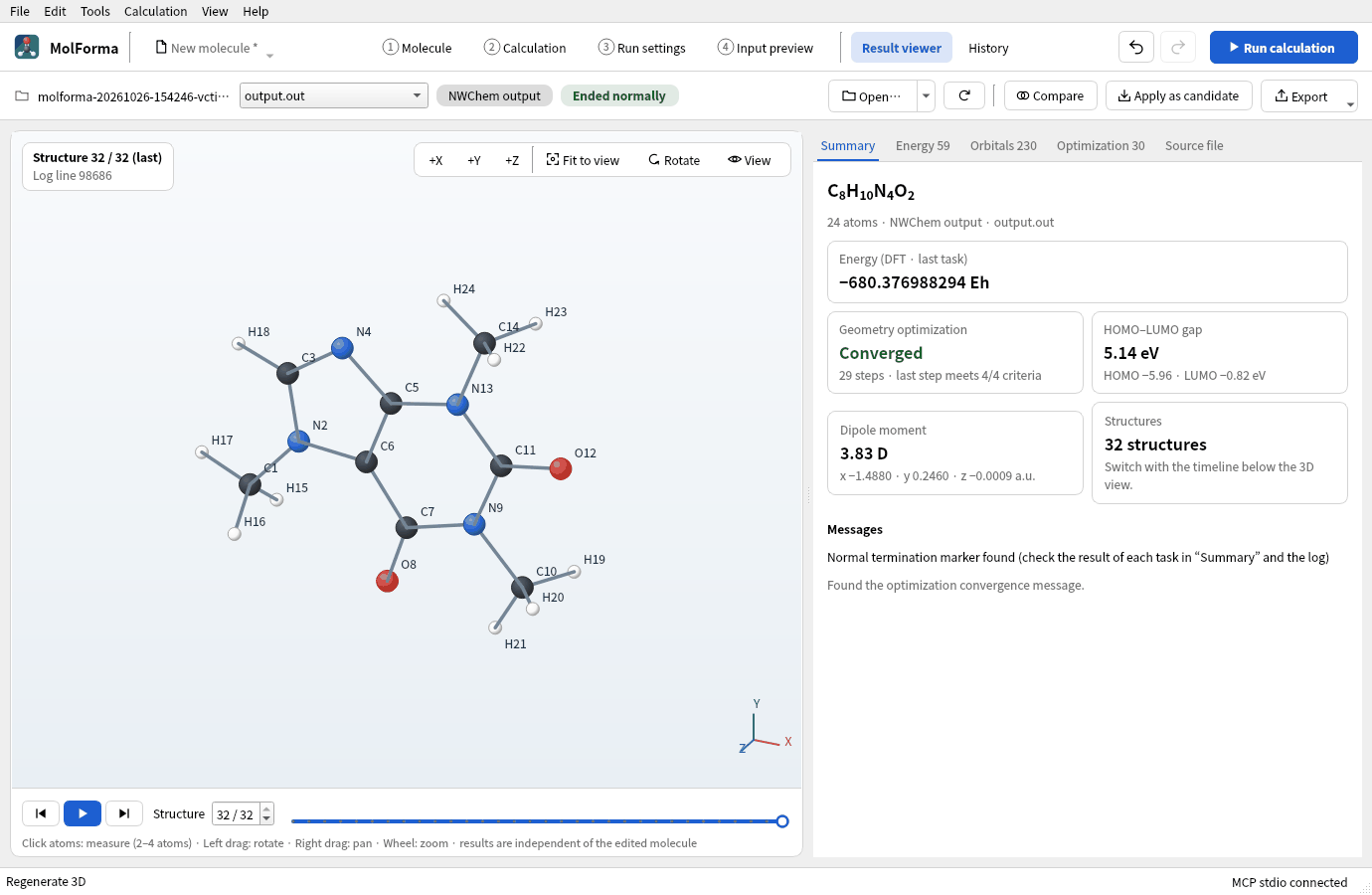Fit the molecule to view
This screenshot has width=1372, height=895.
584,160
